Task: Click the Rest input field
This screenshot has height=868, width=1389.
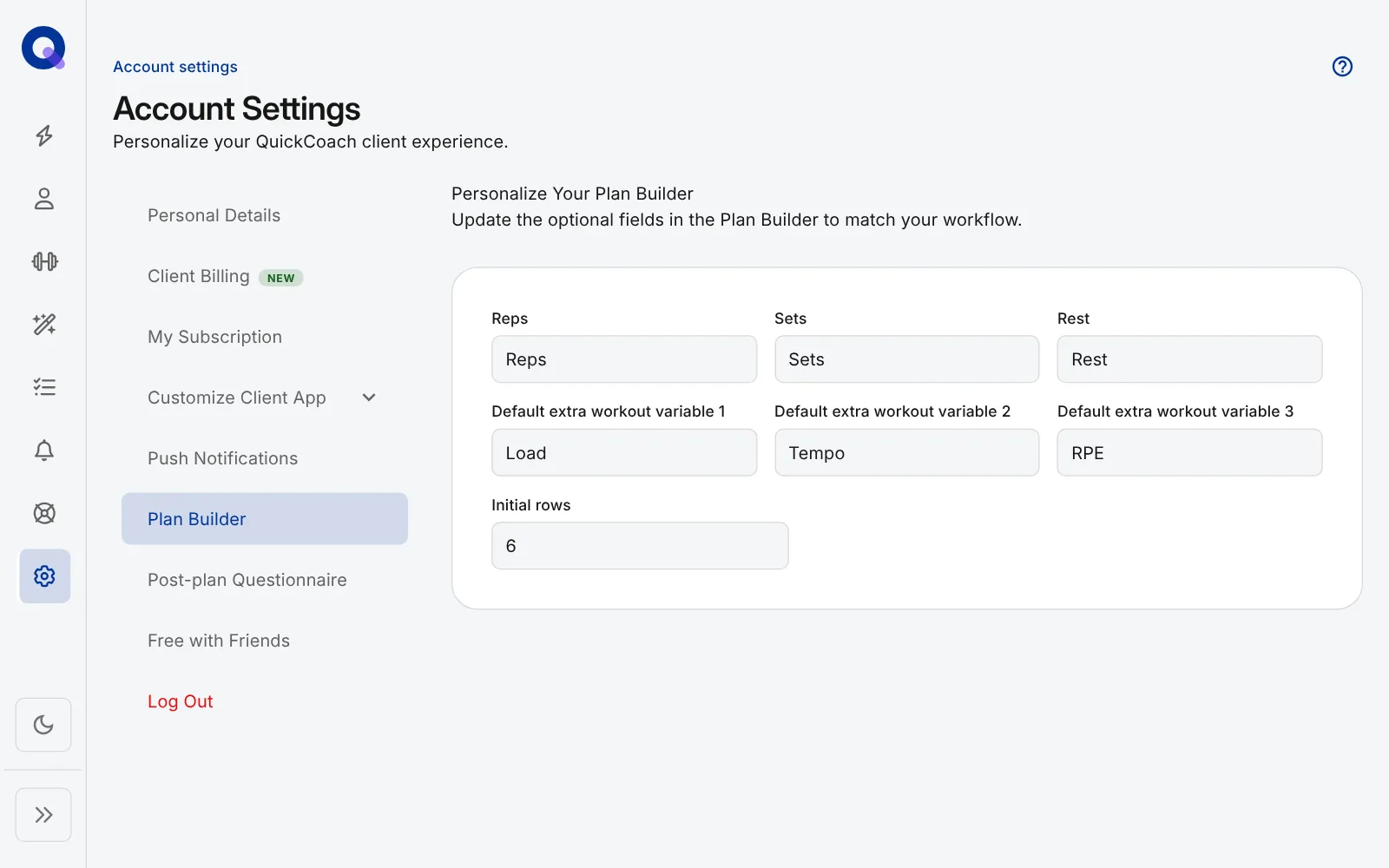Action: (x=1189, y=359)
